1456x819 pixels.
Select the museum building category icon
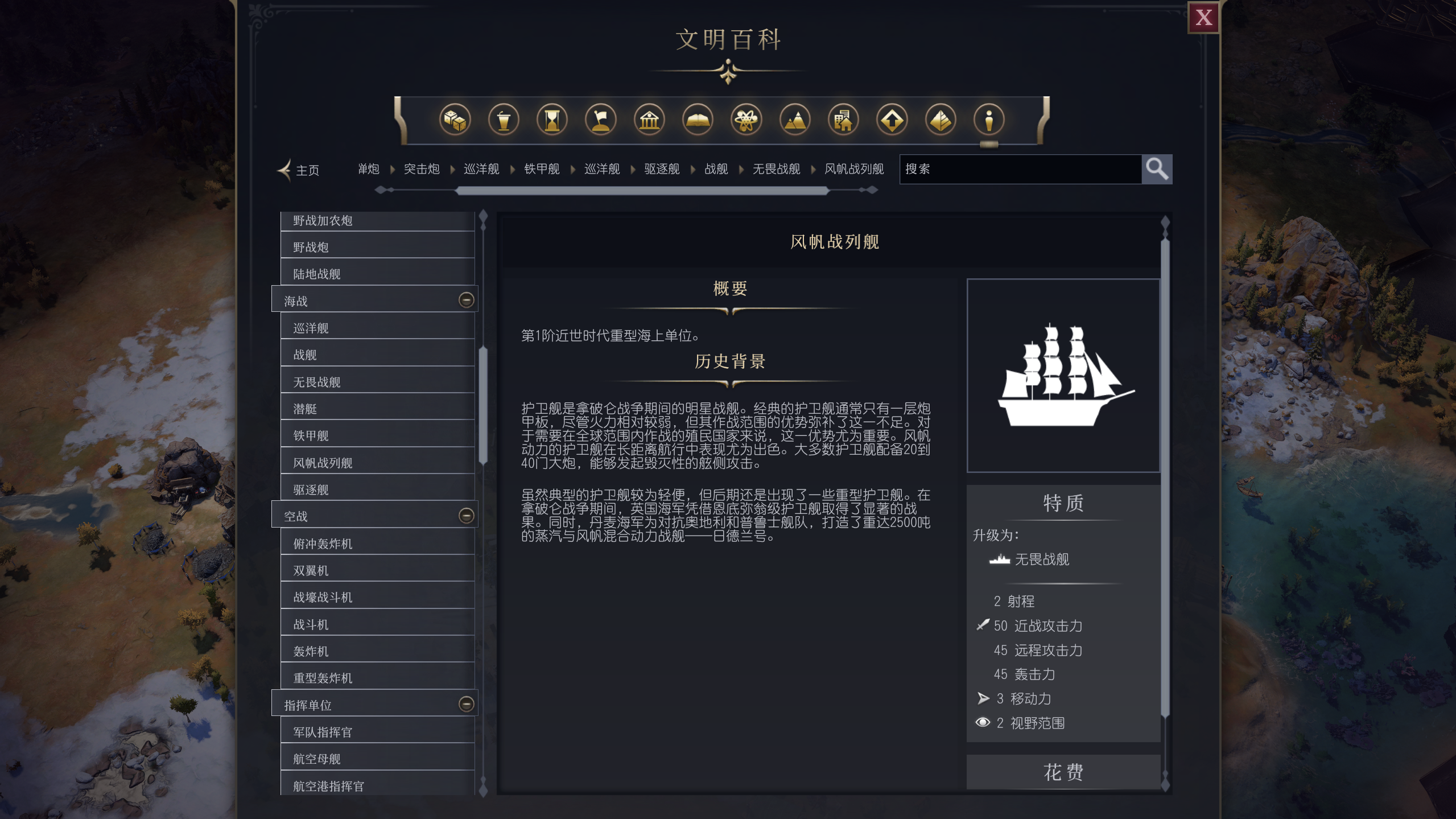pos(649,120)
